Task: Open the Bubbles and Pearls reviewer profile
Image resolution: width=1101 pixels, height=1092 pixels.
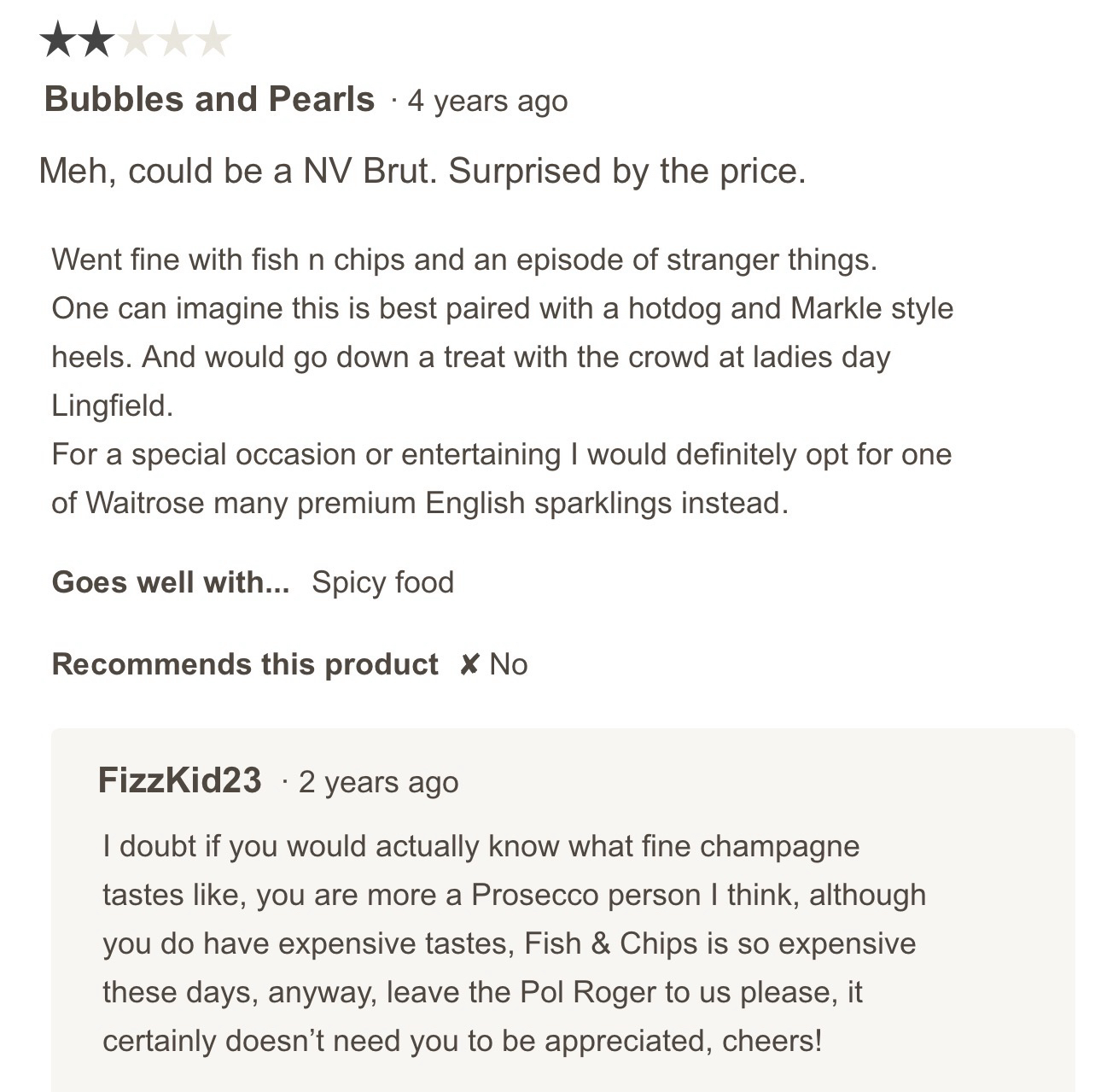Action: click(x=209, y=99)
